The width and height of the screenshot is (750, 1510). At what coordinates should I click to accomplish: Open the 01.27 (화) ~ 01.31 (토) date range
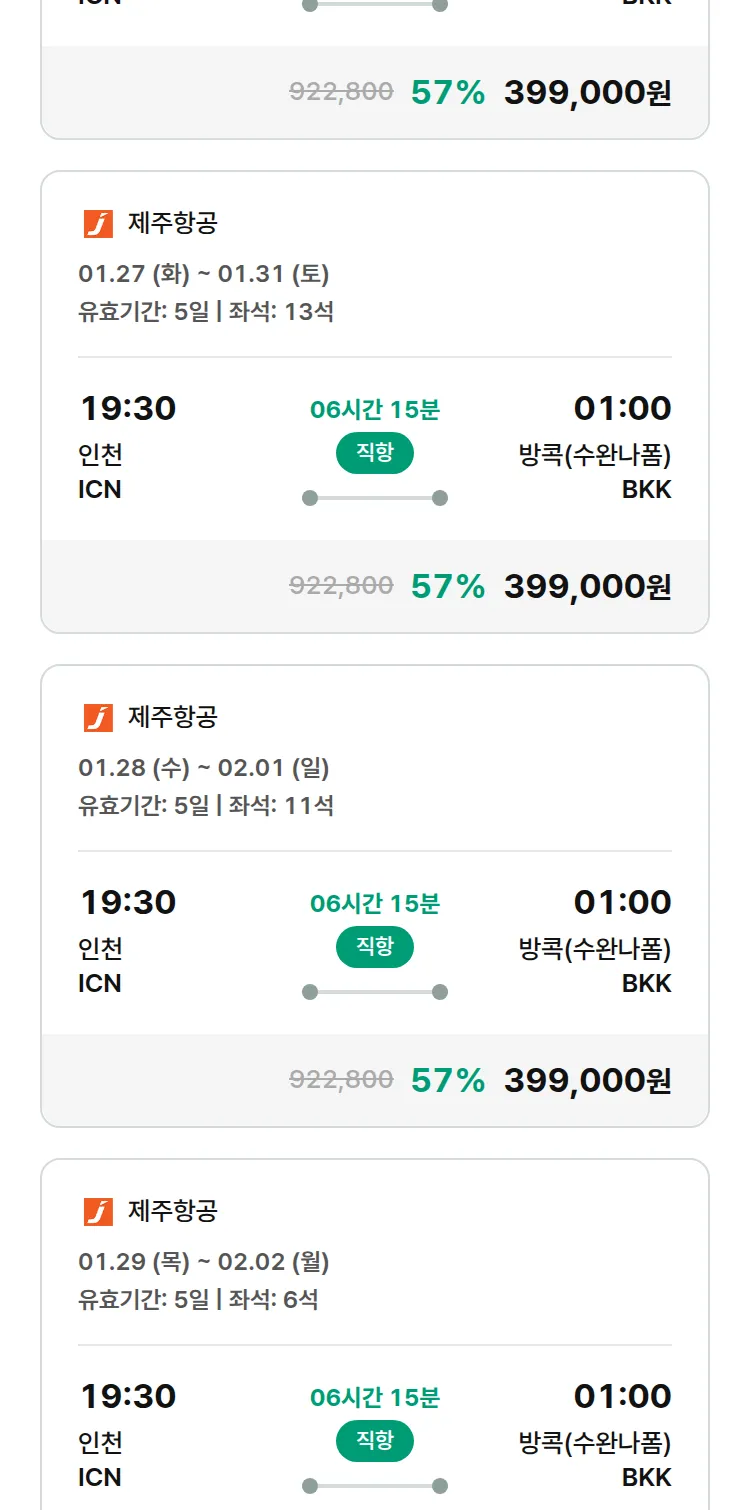(x=204, y=274)
